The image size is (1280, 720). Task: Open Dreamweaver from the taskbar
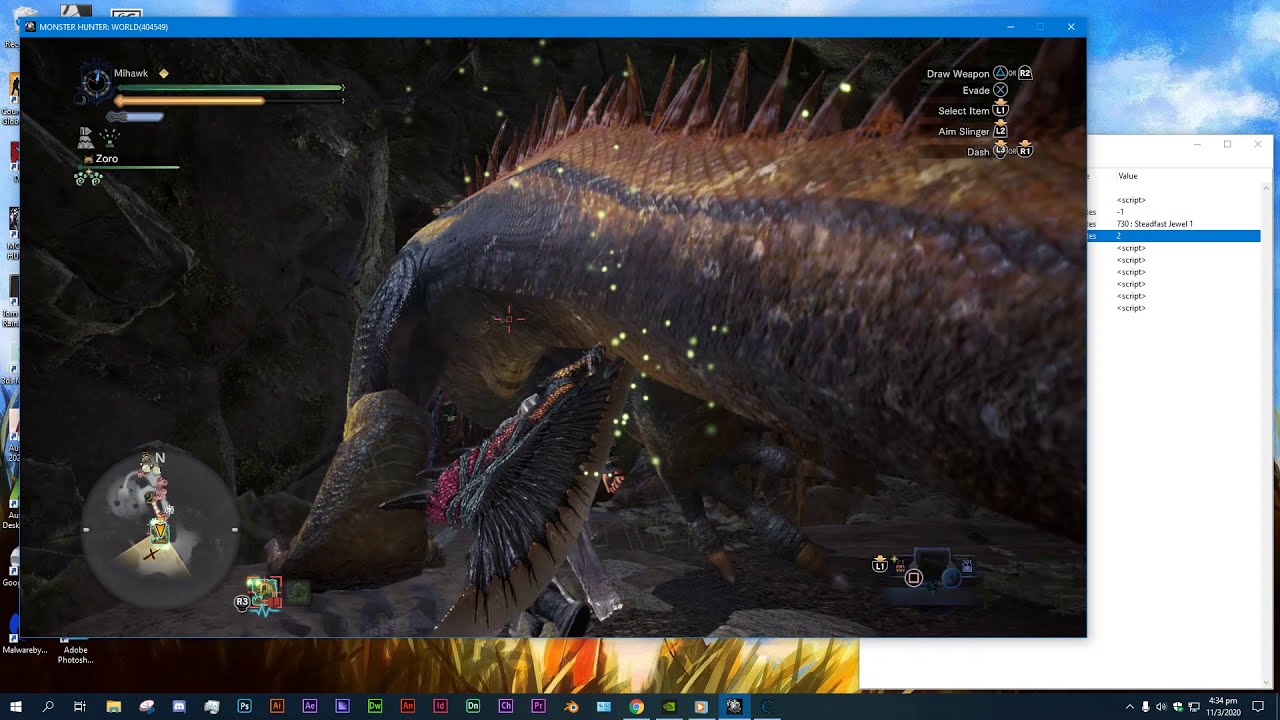pos(375,706)
